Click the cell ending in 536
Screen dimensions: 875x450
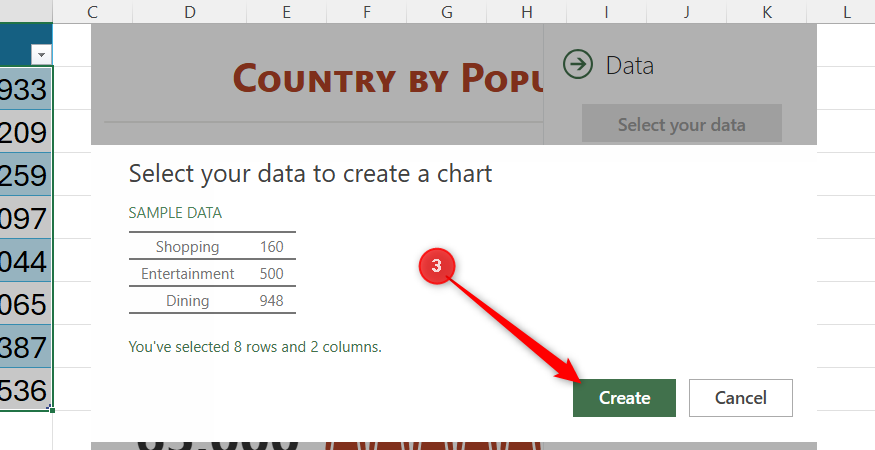[26, 389]
